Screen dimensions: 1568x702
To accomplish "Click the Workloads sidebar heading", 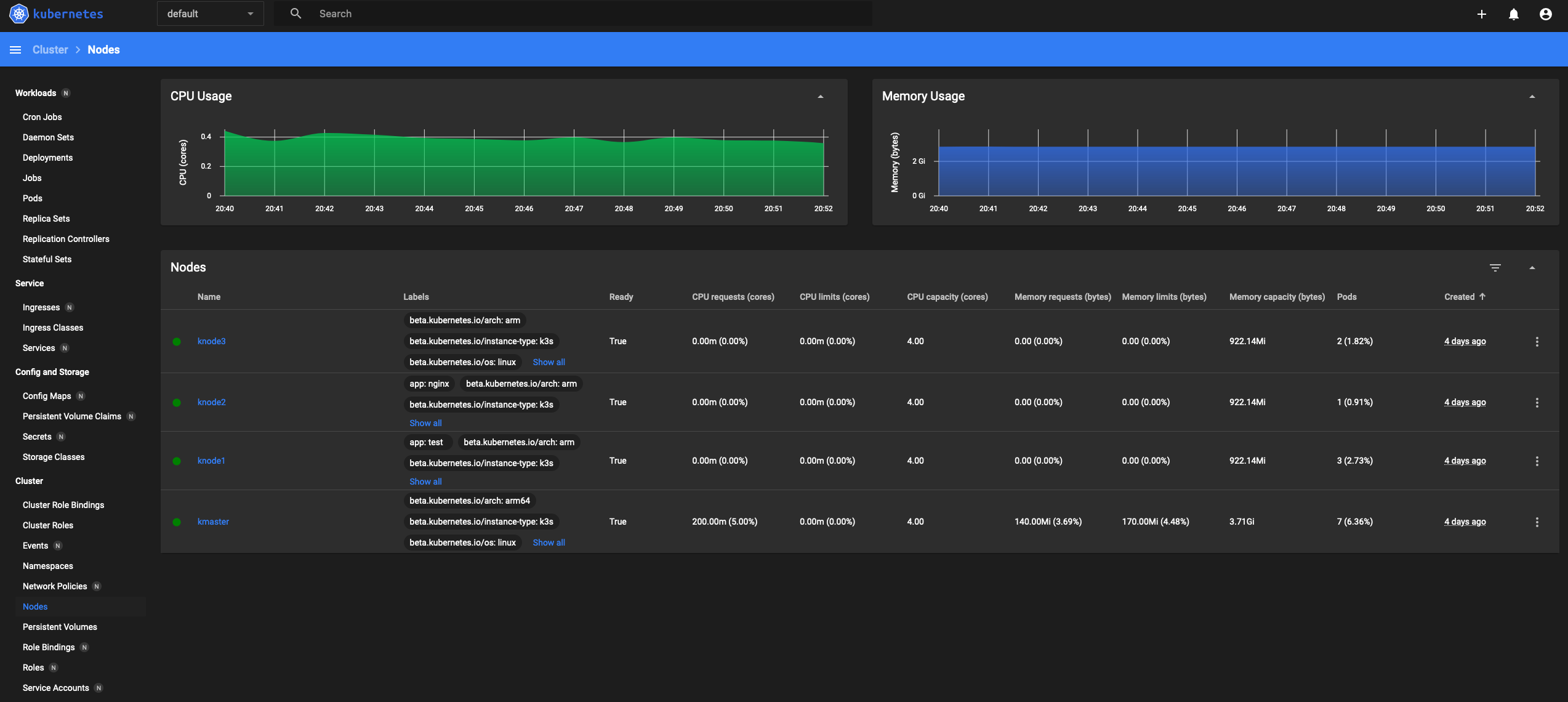I will pos(36,93).
